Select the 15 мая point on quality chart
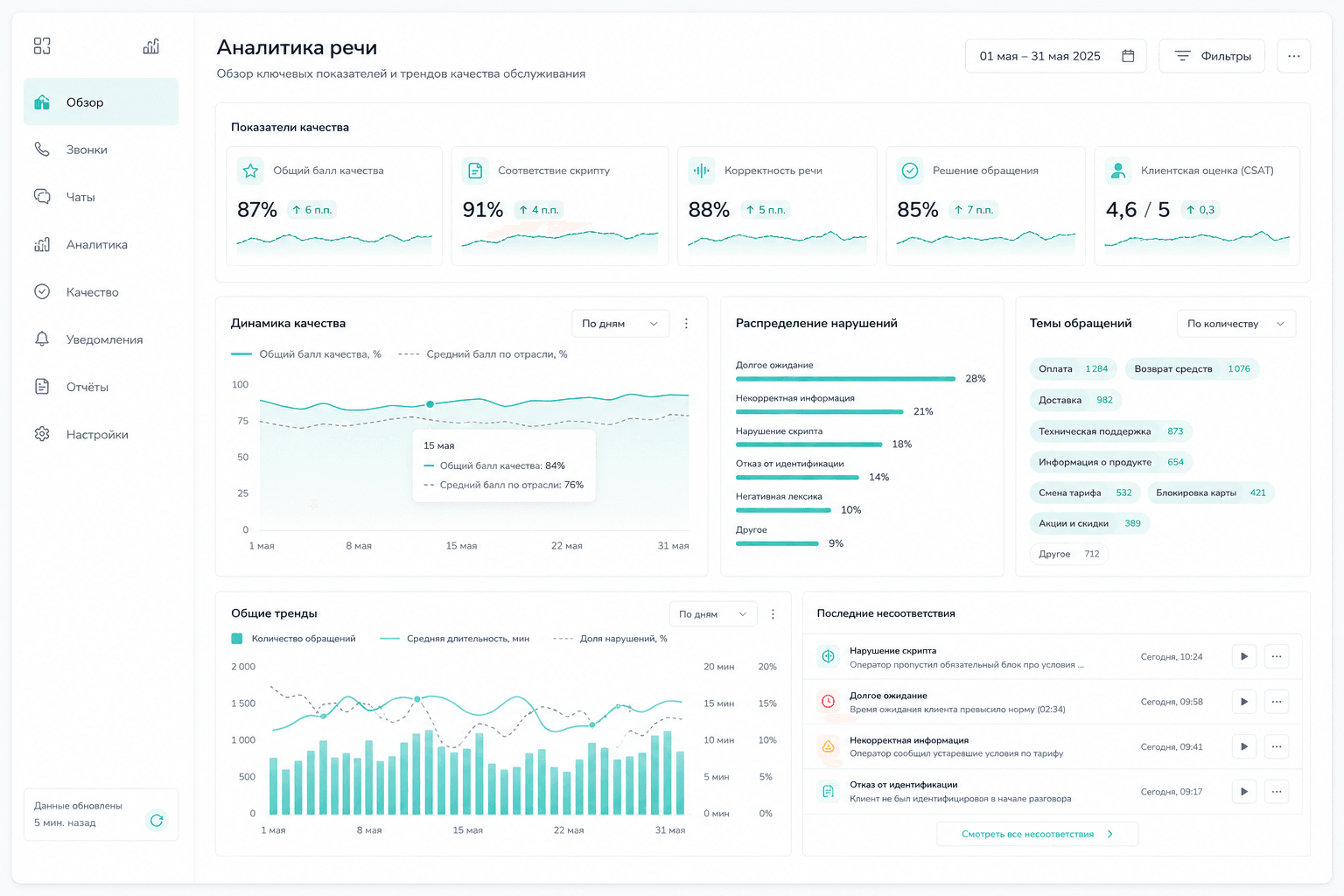The height and width of the screenshot is (896, 1344). click(x=430, y=404)
